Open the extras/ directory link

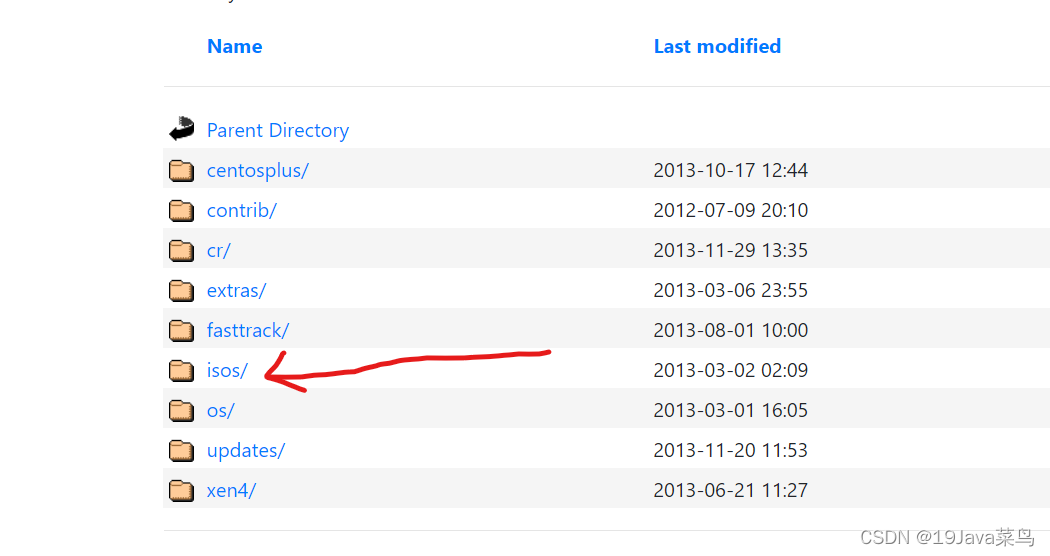(236, 290)
